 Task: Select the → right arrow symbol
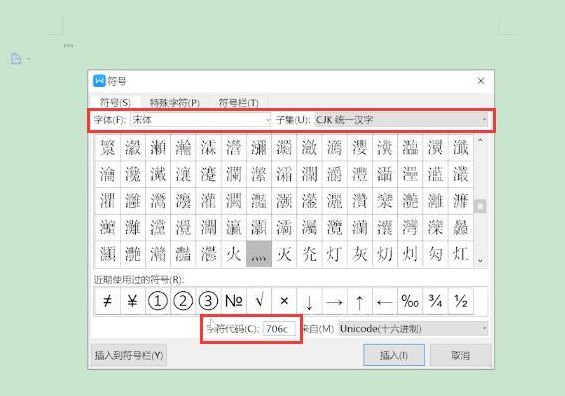point(334,301)
